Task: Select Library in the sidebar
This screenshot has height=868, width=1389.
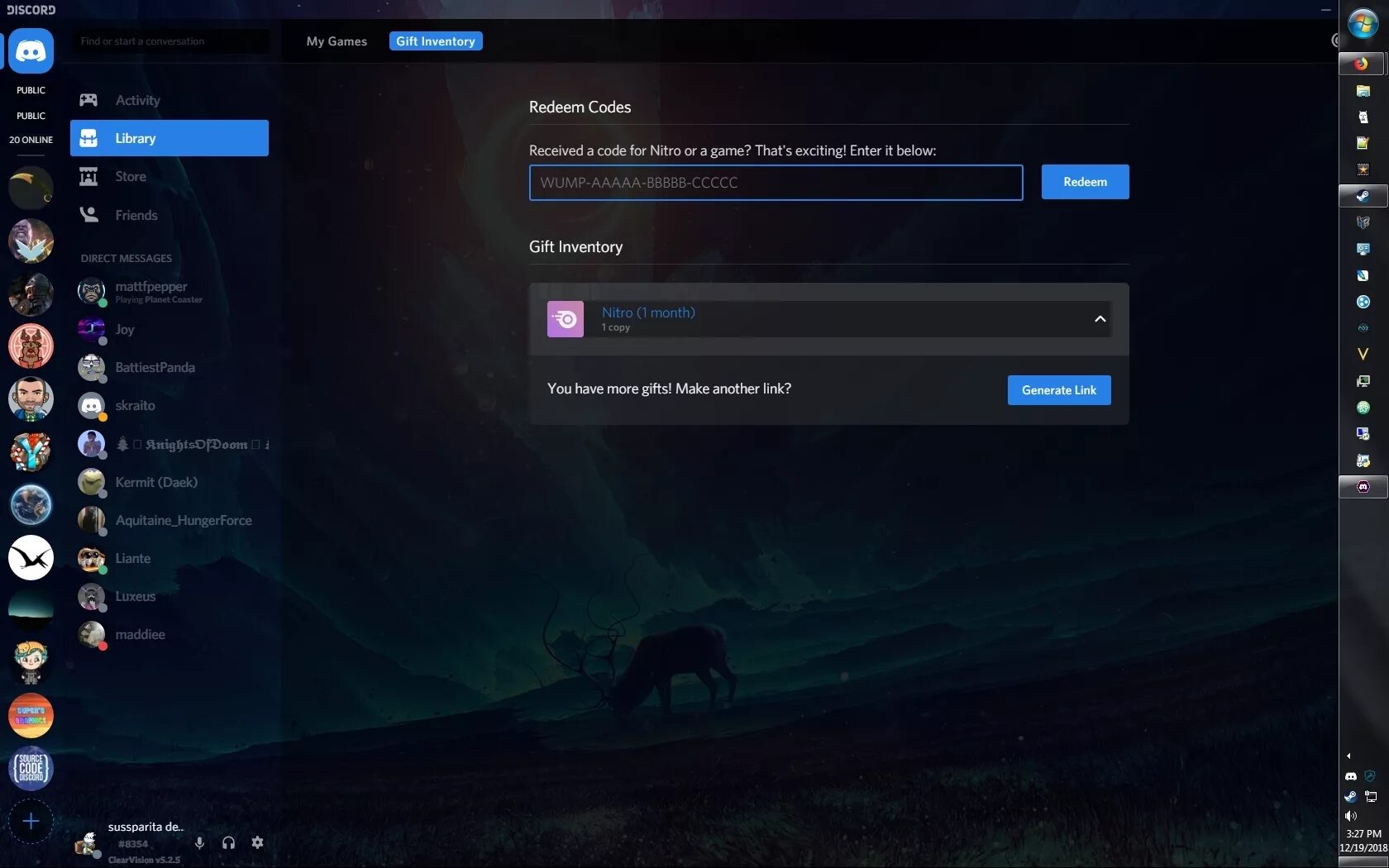Action: point(169,138)
